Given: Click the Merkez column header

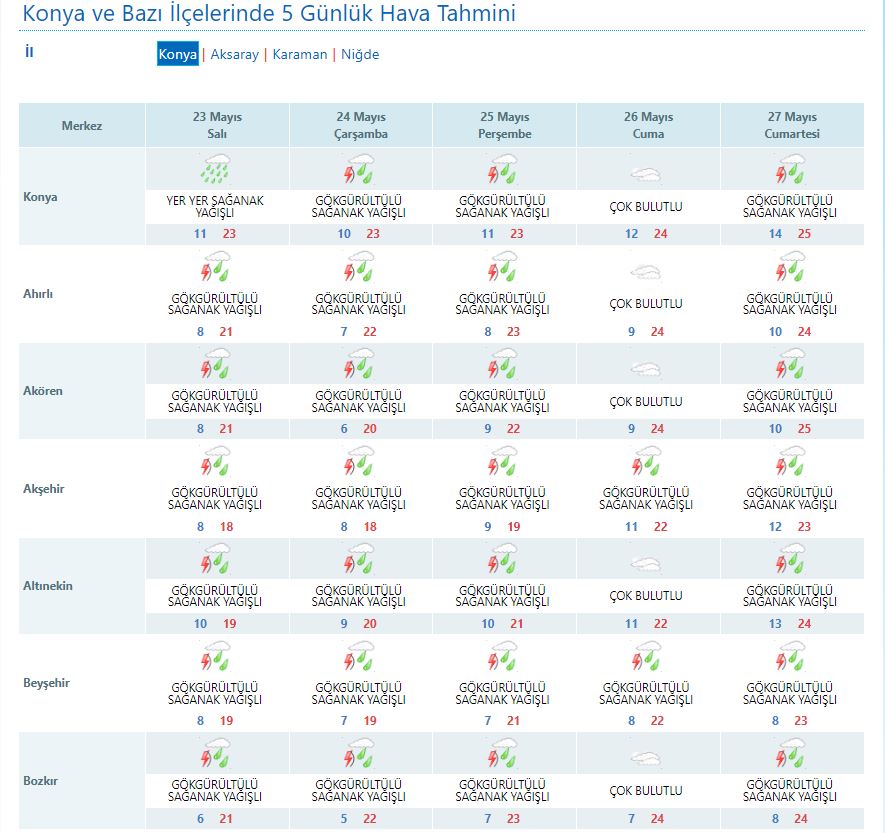Looking at the screenshot, I should tap(82, 126).
